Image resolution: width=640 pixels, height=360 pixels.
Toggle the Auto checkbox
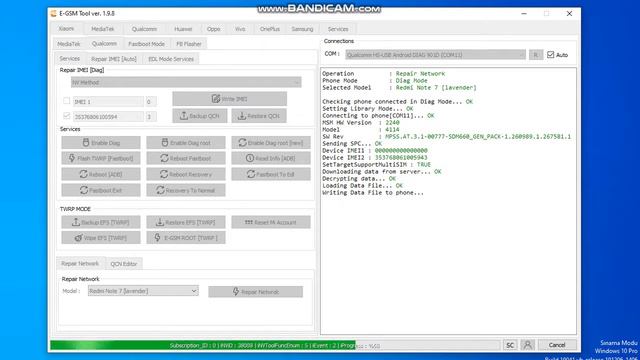tap(551, 55)
